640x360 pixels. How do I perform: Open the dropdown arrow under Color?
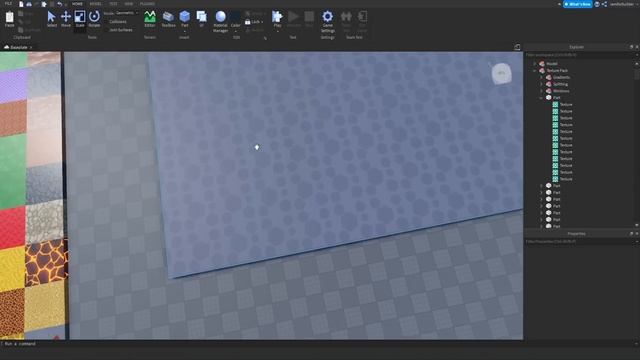click(x=236, y=31)
